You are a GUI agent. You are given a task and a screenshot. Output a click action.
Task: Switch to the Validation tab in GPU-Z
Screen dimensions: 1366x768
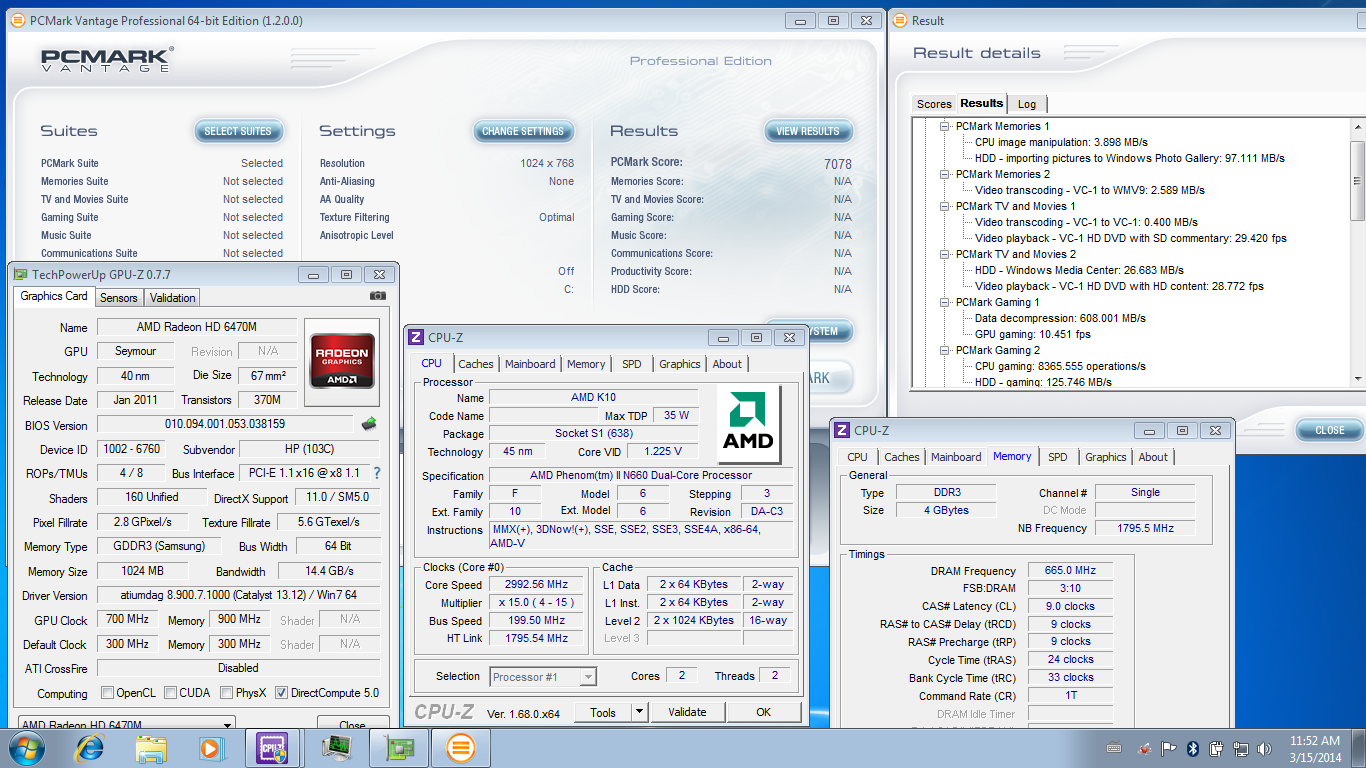[x=172, y=297]
